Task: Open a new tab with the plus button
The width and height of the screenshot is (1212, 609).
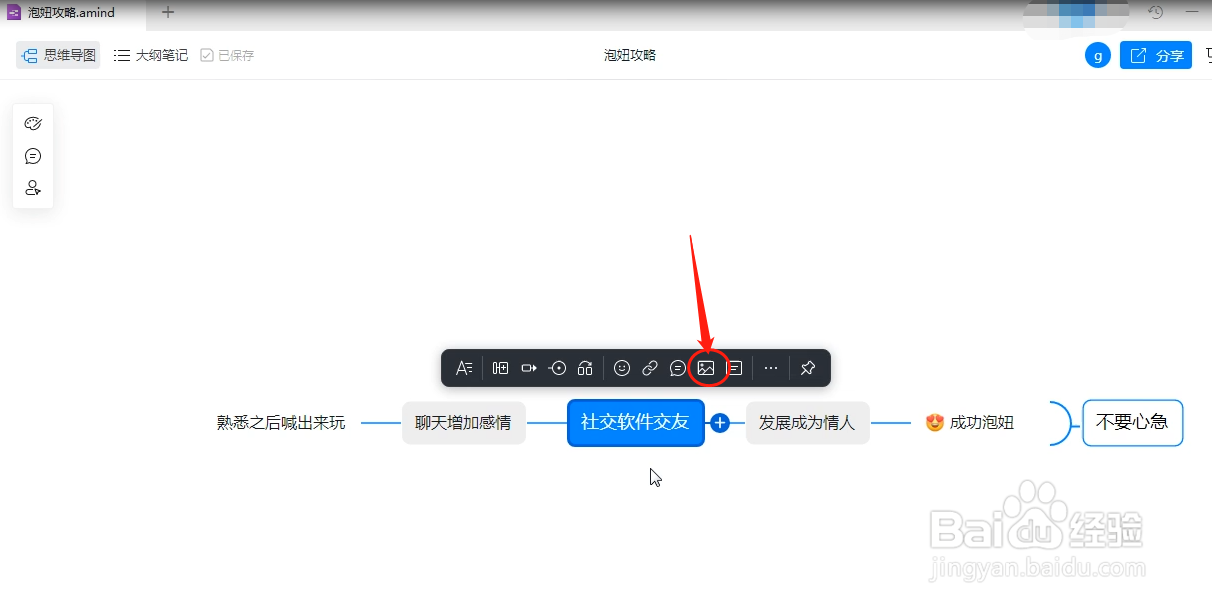Action: [167, 13]
